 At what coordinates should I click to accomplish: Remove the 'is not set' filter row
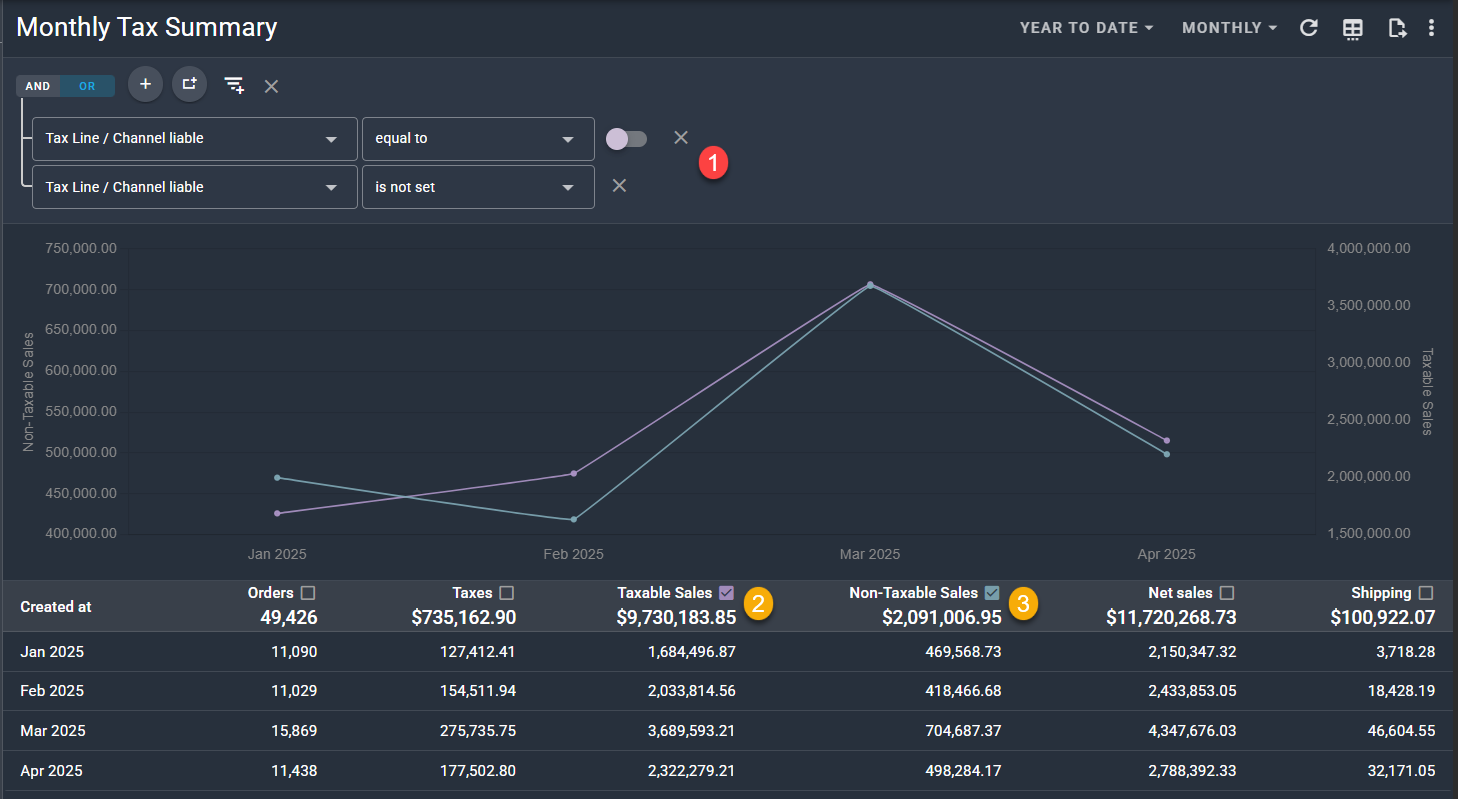pyautogui.click(x=619, y=186)
